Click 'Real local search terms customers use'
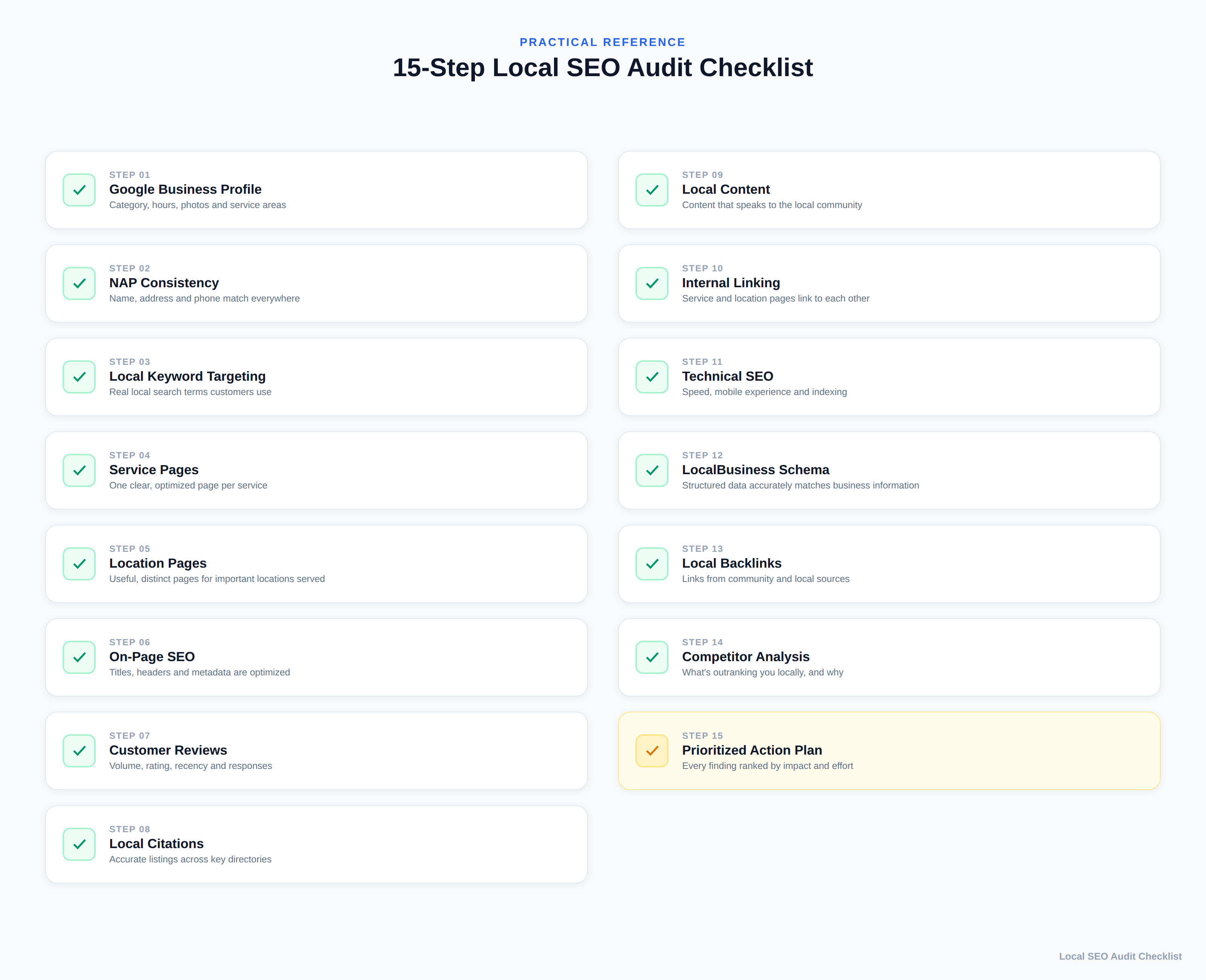The height and width of the screenshot is (980, 1206). pyautogui.click(x=190, y=392)
